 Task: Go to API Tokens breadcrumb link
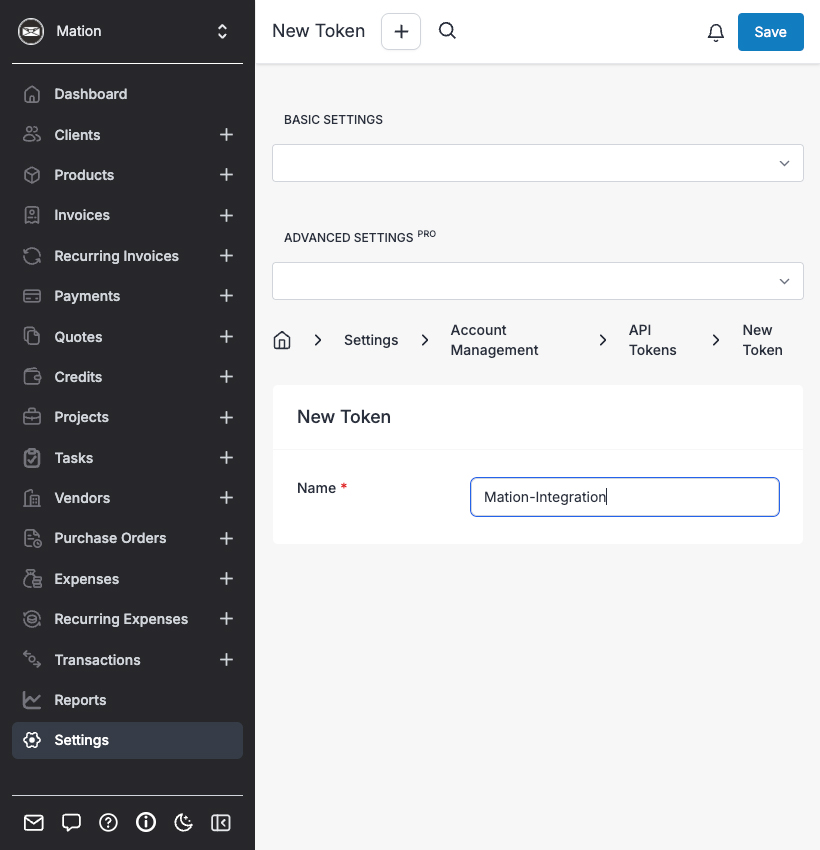pyautogui.click(x=653, y=340)
